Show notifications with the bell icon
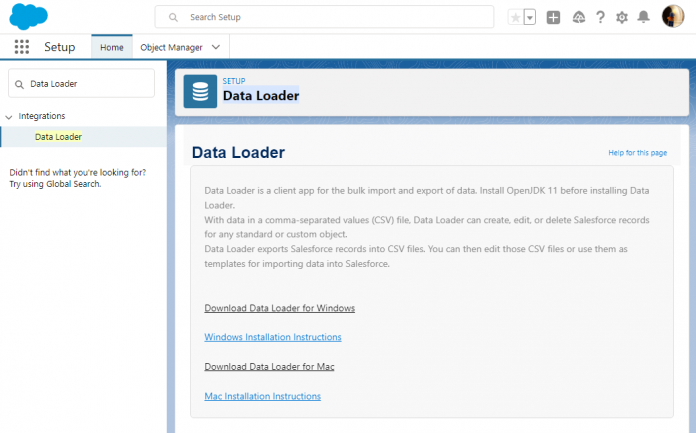 click(644, 17)
